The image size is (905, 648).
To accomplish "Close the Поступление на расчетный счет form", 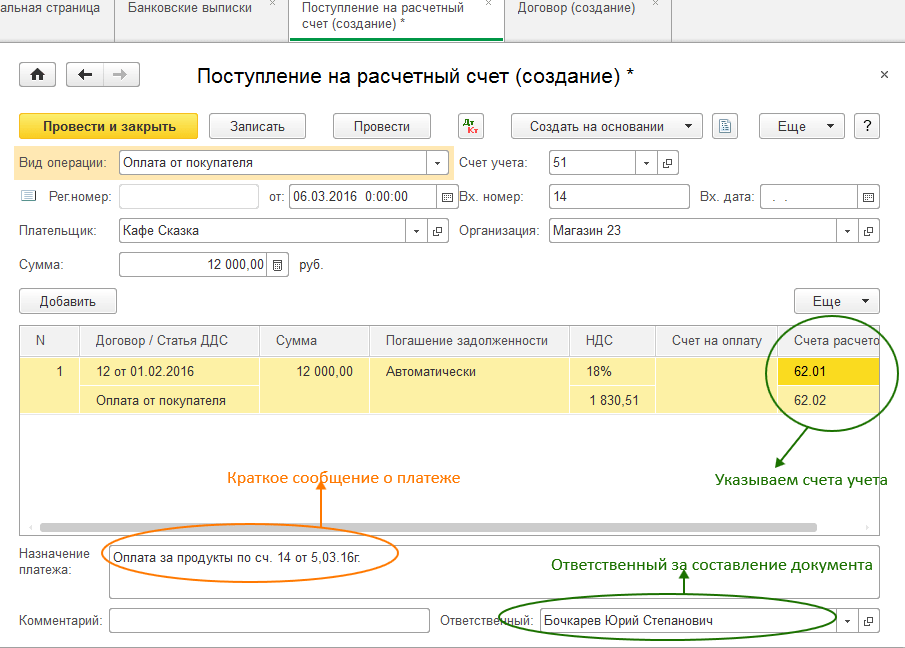I will click(x=884, y=74).
